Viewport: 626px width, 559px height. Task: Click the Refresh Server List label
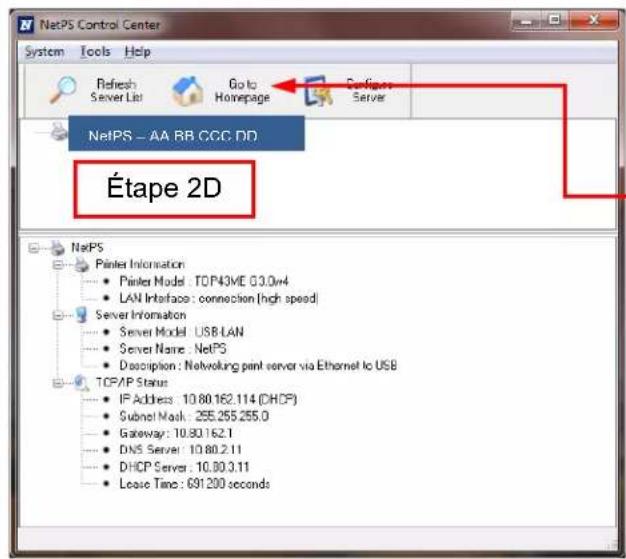117,91
